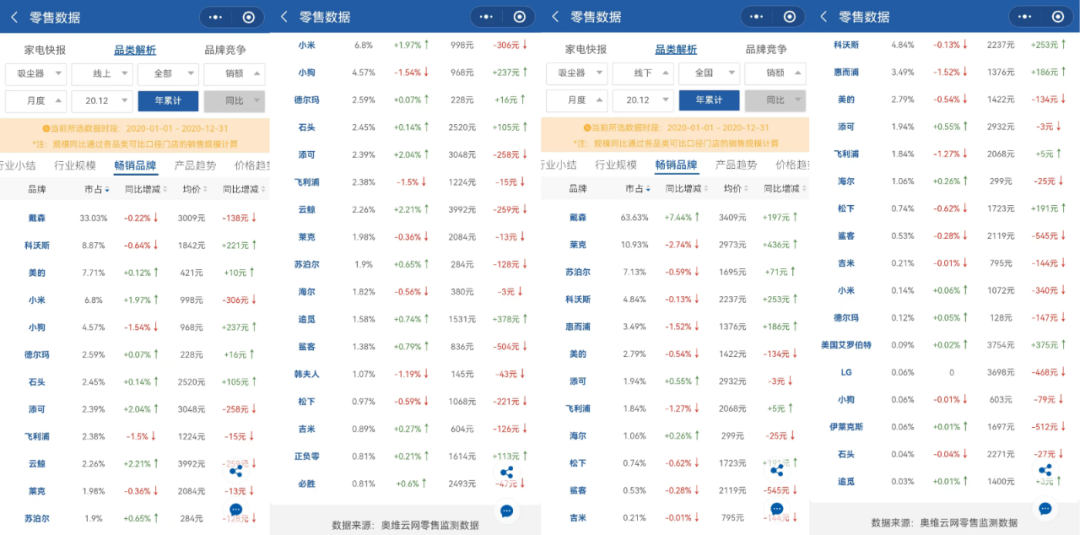Select the 追觅 brand priced 1531元
Viewport: 1080px width, 535px height.
coord(307,319)
